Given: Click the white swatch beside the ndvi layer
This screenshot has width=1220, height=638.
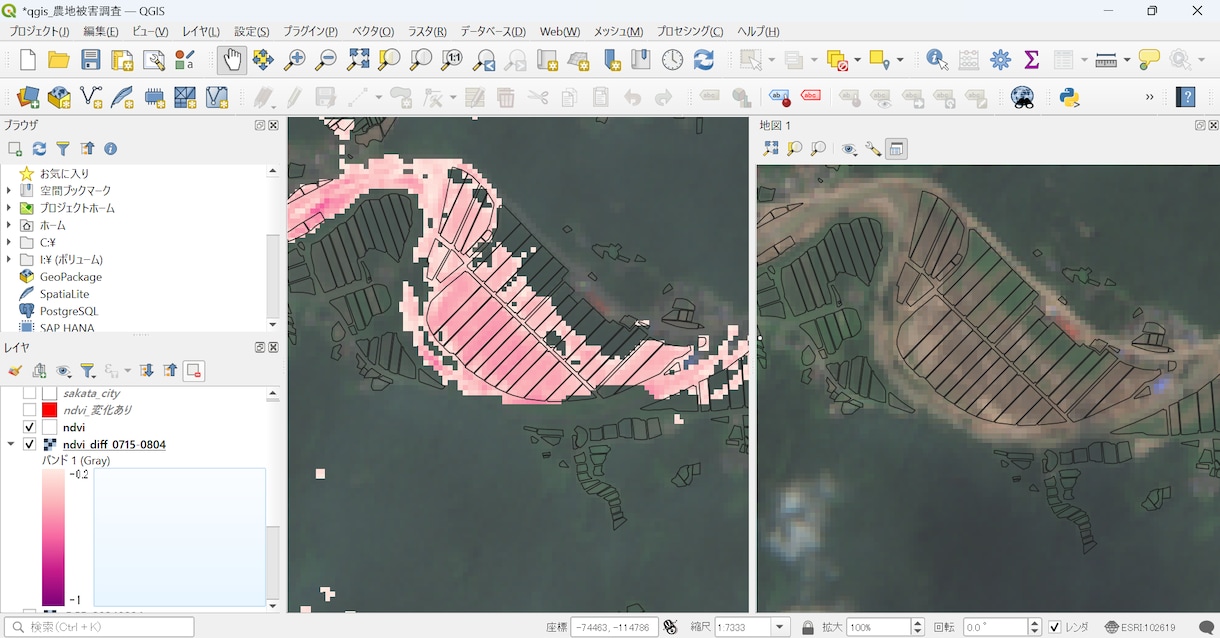Looking at the screenshot, I should 49,427.
